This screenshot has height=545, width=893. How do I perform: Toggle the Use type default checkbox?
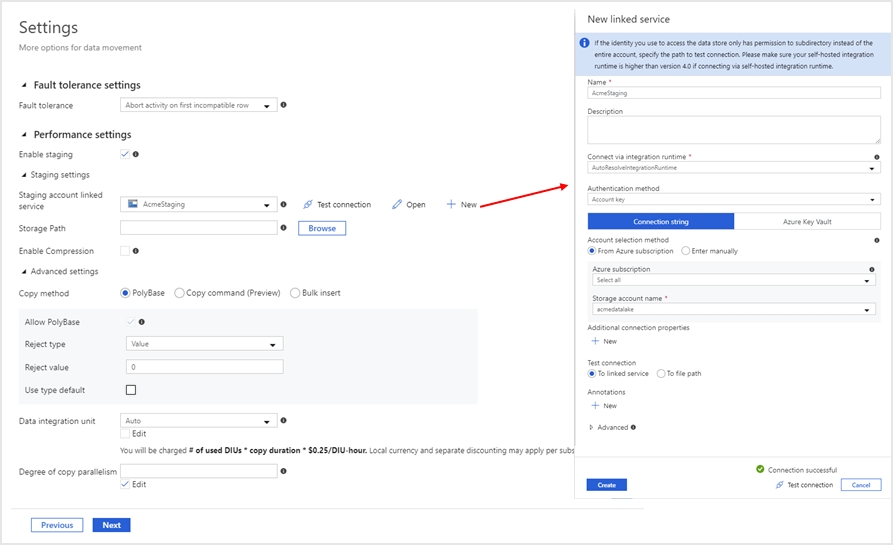click(x=131, y=390)
